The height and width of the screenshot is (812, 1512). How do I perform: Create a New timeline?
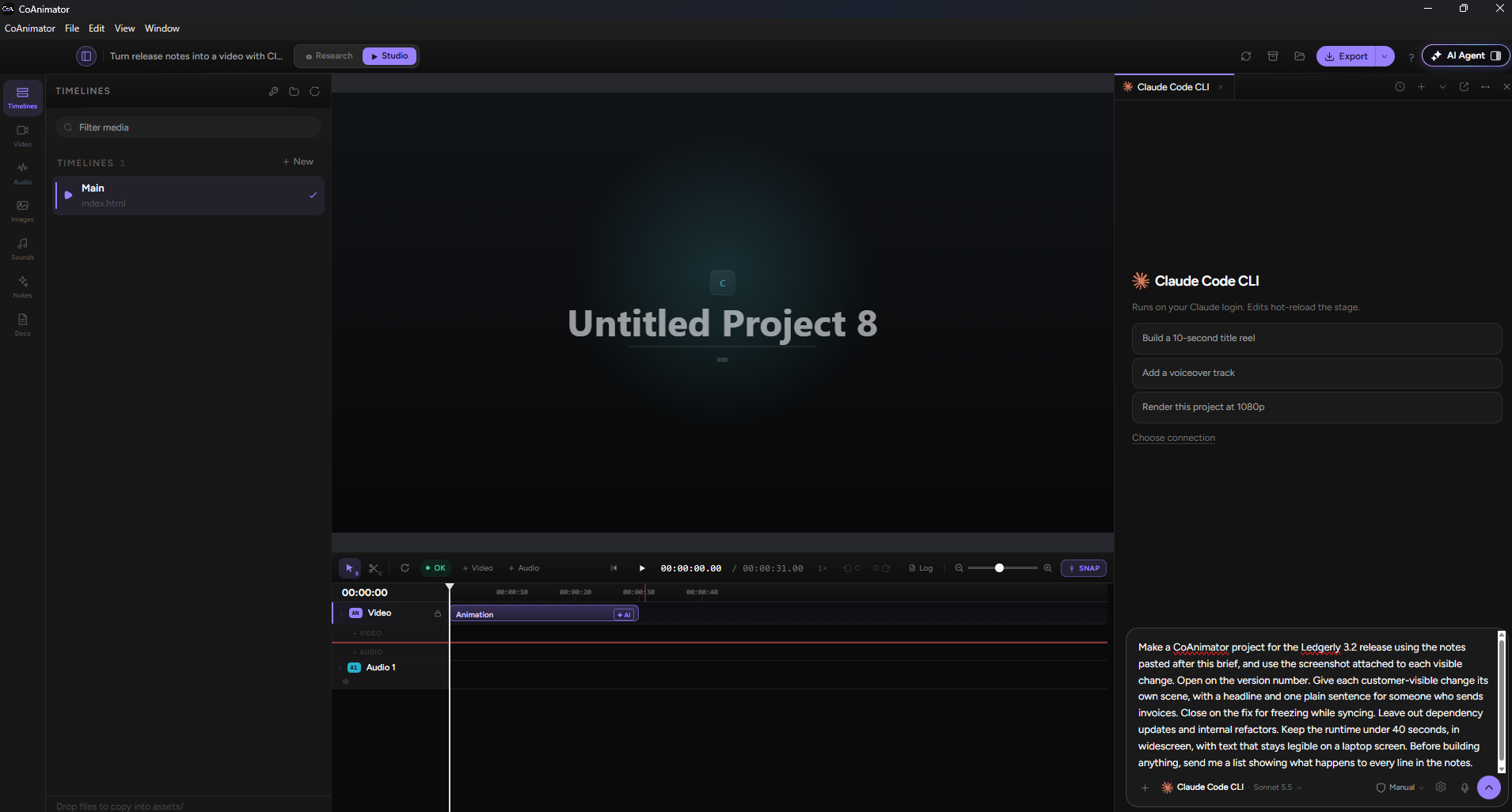(x=298, y=161)
